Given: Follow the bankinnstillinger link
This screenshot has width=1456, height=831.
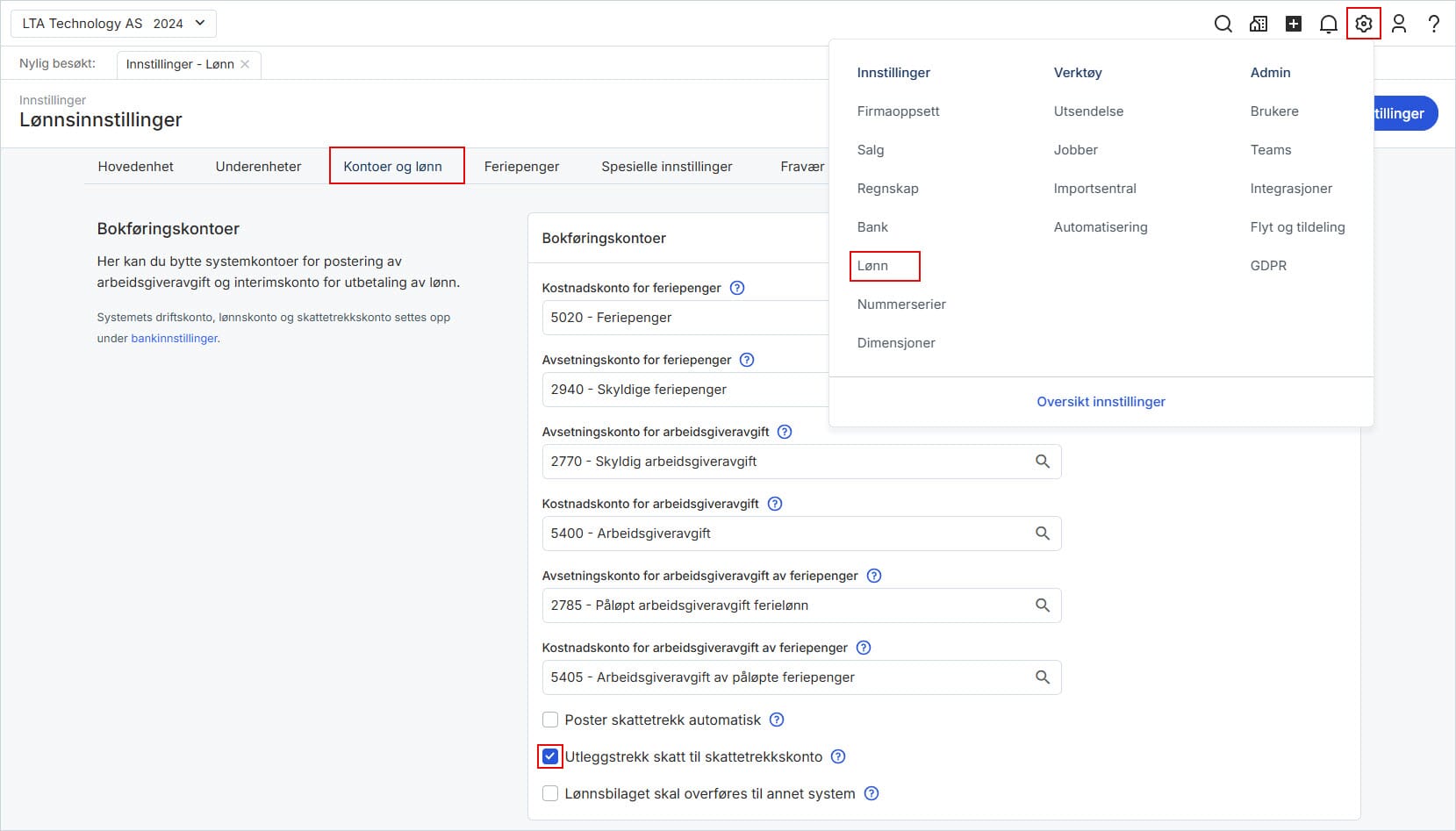Looking at the screenshot, I should pyautogui.click(x=174, y=339).
